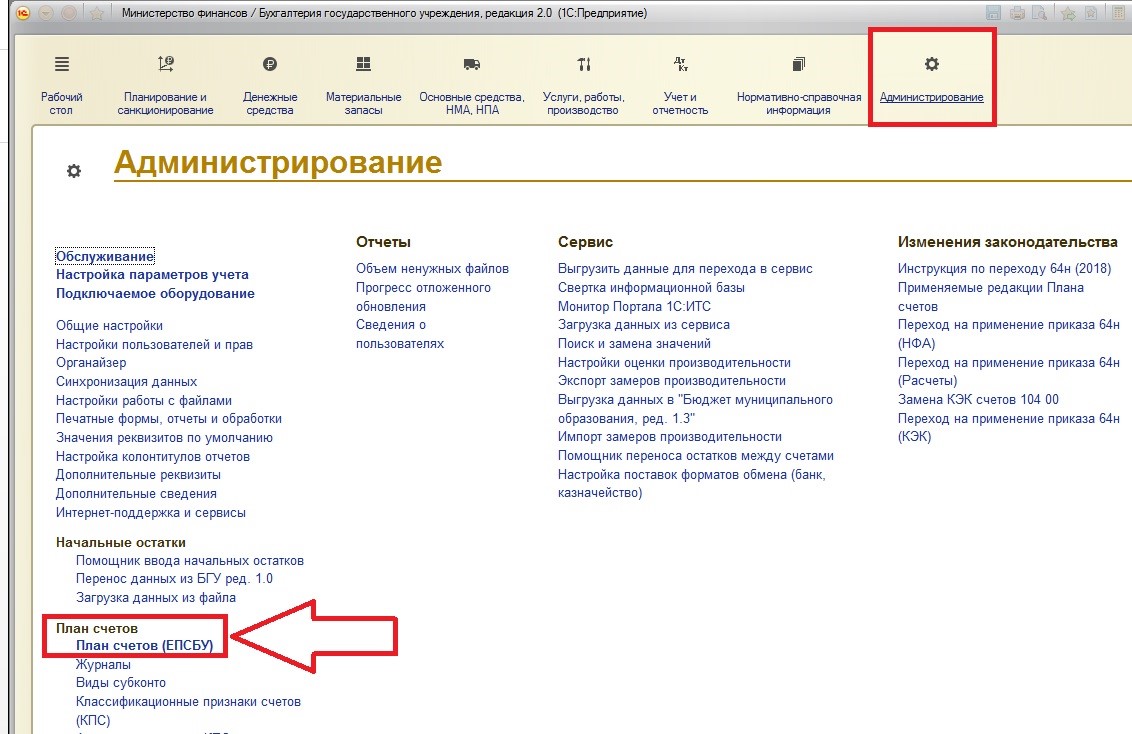Open Загрузка данных из сервиса
Viewport: 1132px width, 734px height.
click(644, 325)
